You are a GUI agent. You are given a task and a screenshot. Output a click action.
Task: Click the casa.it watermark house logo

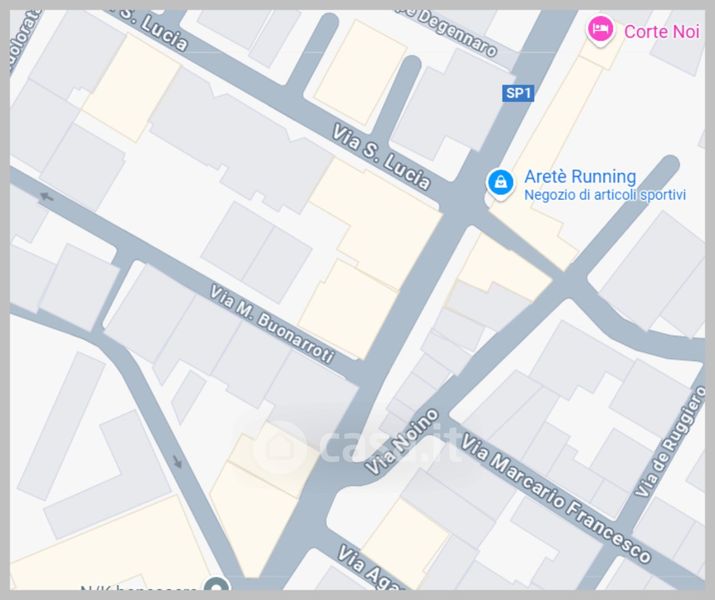point(280,447)
